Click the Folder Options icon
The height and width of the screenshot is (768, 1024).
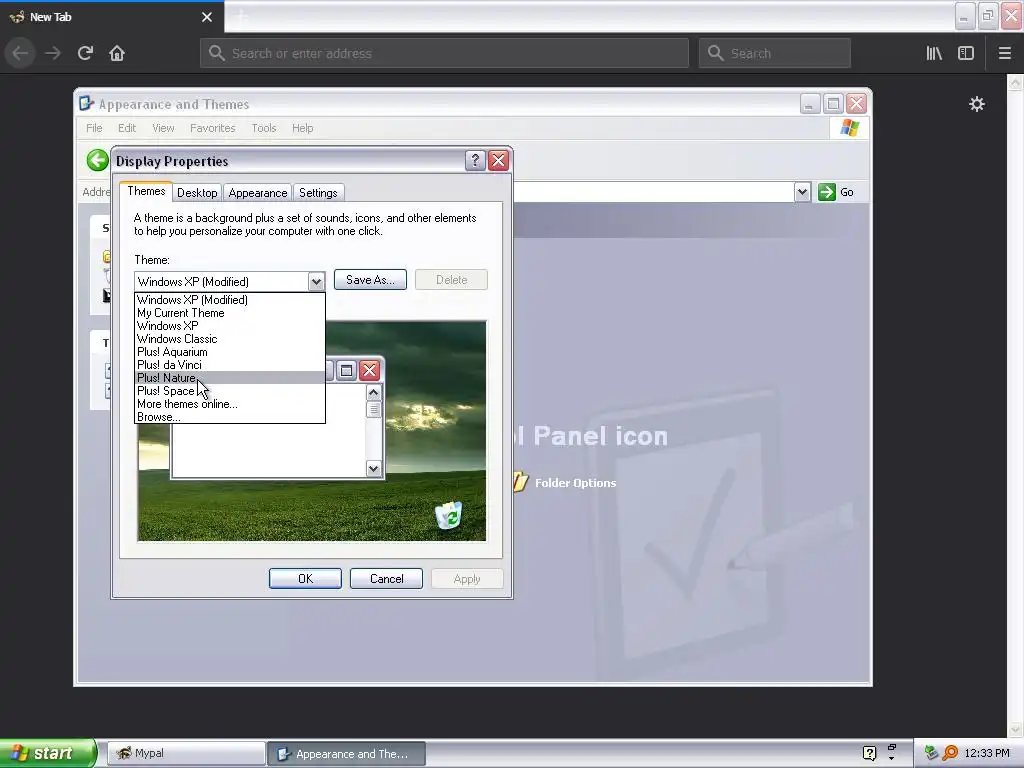pos(520,482)
